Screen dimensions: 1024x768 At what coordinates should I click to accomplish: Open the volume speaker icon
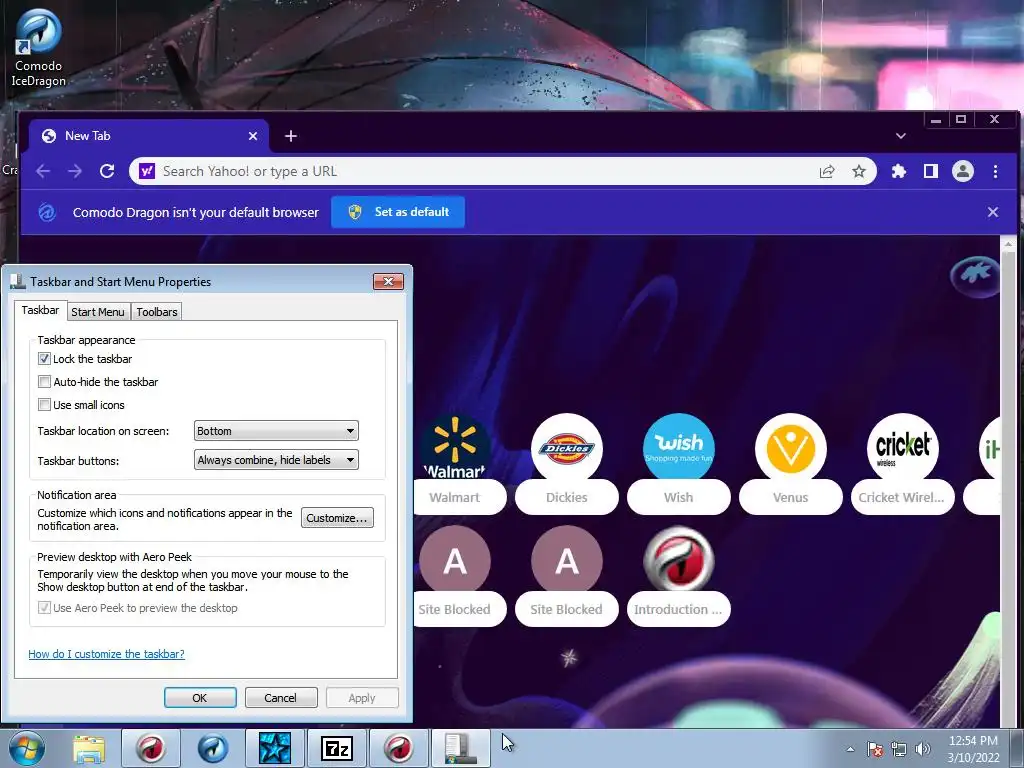coord(923,749)
